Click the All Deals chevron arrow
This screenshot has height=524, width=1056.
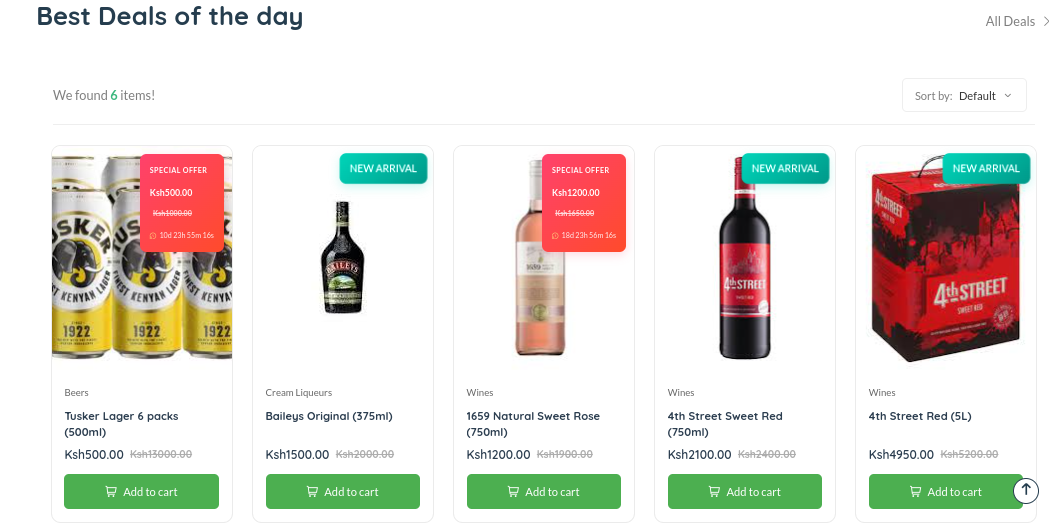(x=1047, y=22)
